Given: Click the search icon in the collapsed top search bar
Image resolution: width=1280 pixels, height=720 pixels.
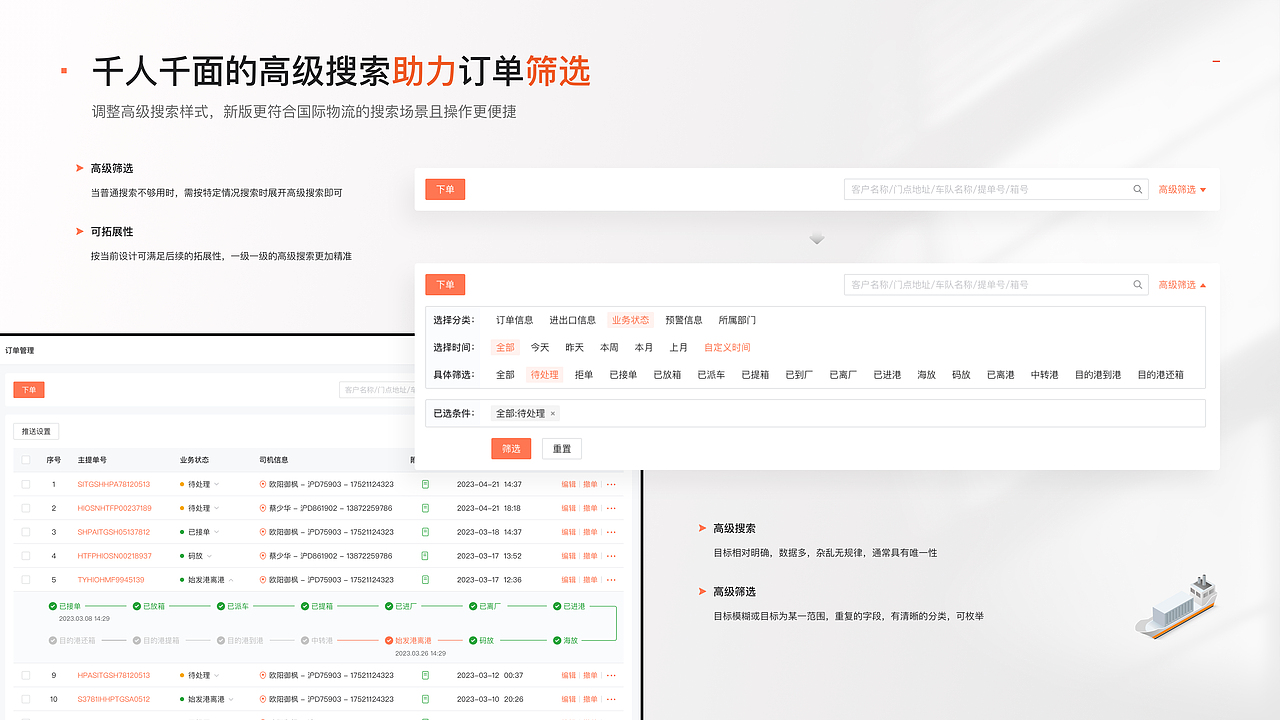Looking at the screenshot, I should [x=1137, y=188].
